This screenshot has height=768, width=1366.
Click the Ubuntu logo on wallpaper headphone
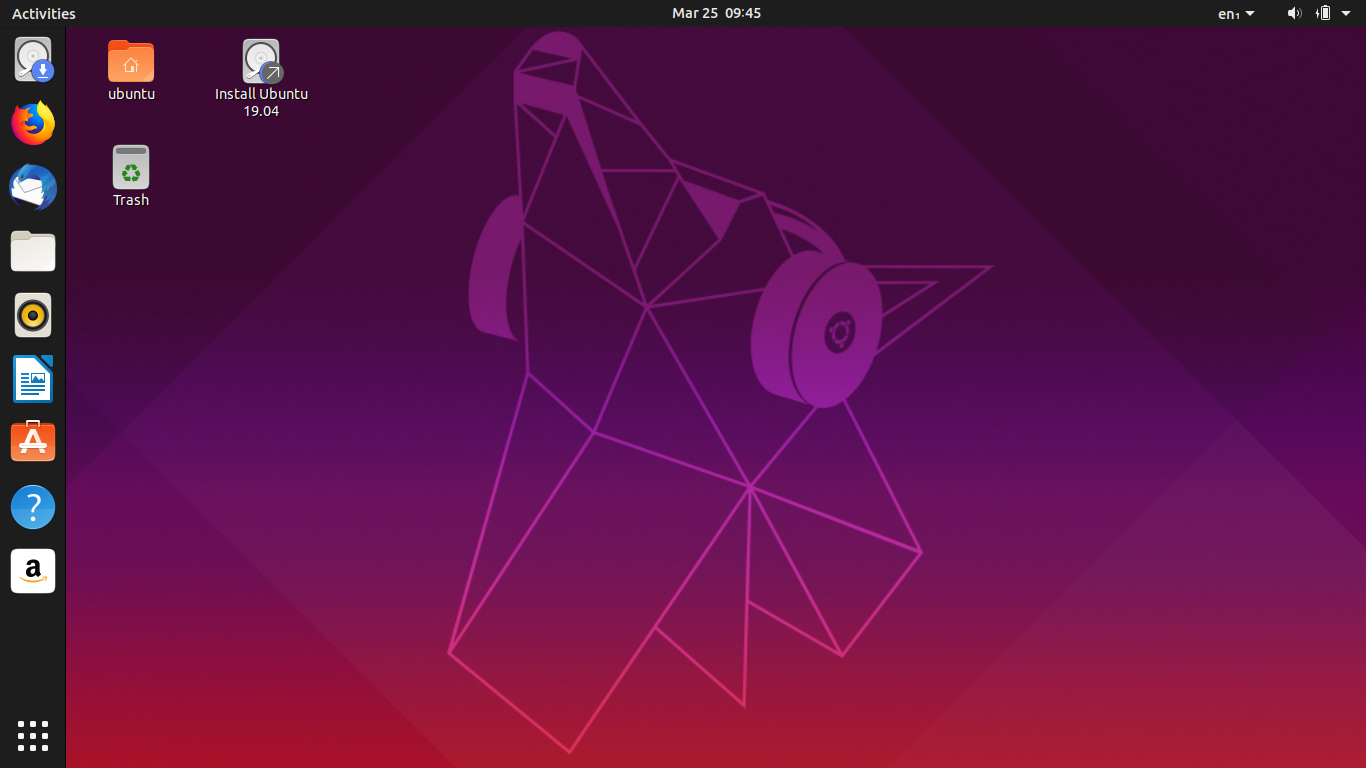coord(838,333)
